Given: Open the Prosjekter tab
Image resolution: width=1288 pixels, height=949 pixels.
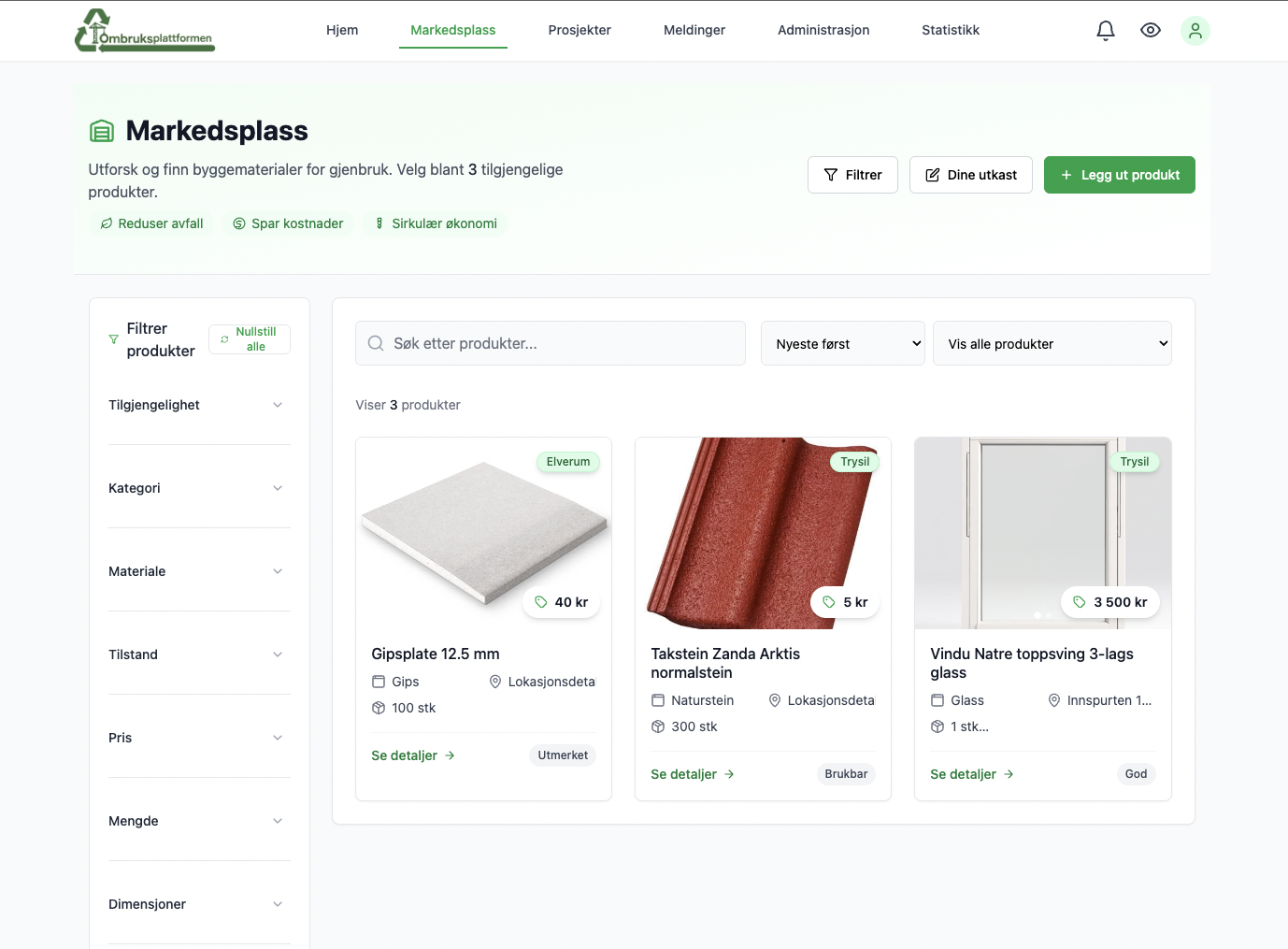Looking at the screenshot, I should coord(580,30).
